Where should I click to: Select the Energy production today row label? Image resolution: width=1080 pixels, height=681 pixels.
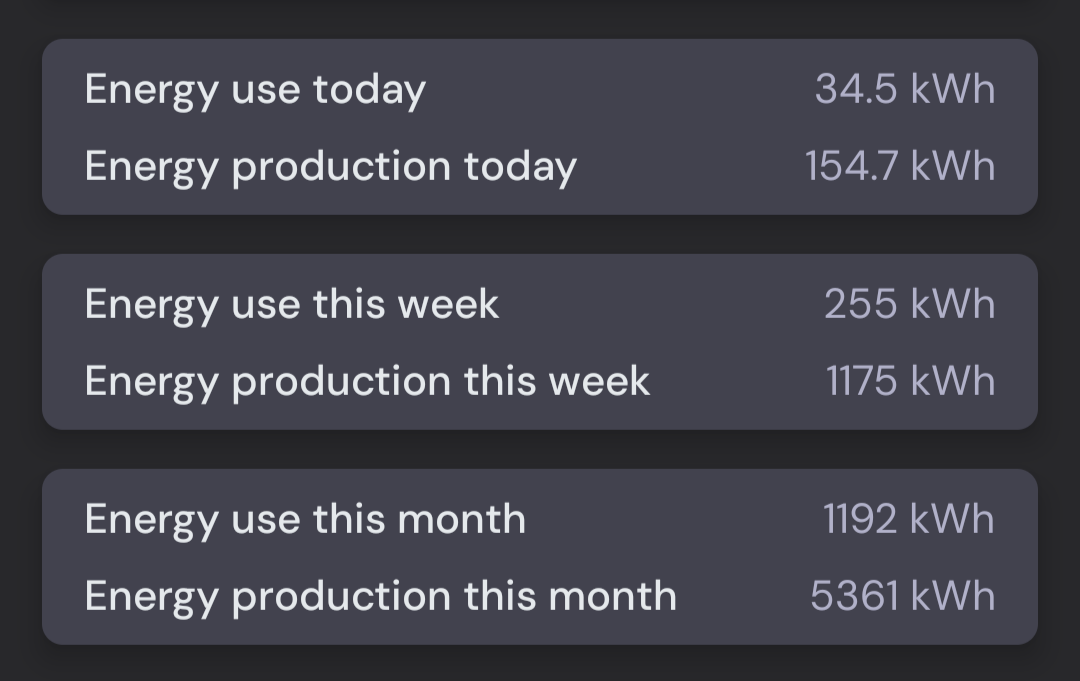click(330, 167)
